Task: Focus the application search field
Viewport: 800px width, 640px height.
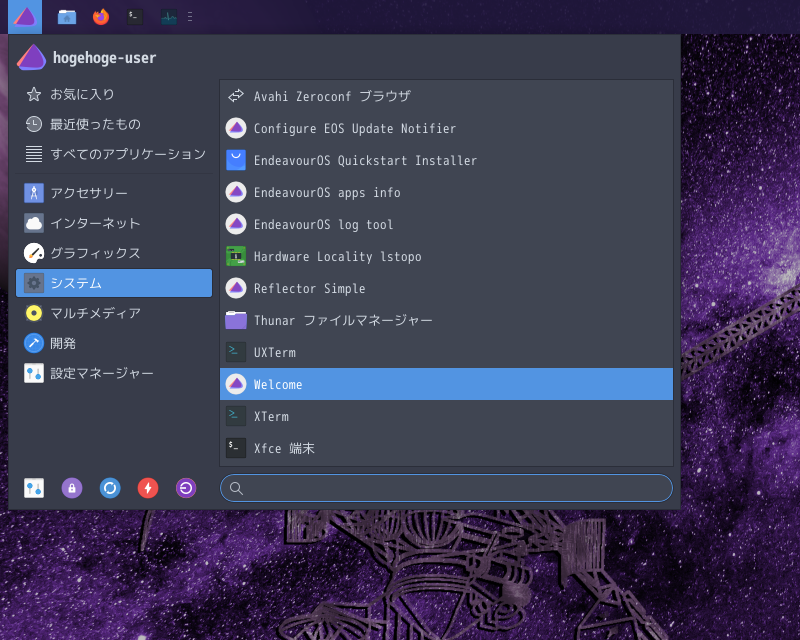Action: pyautogui.click(x=446, y=488)
